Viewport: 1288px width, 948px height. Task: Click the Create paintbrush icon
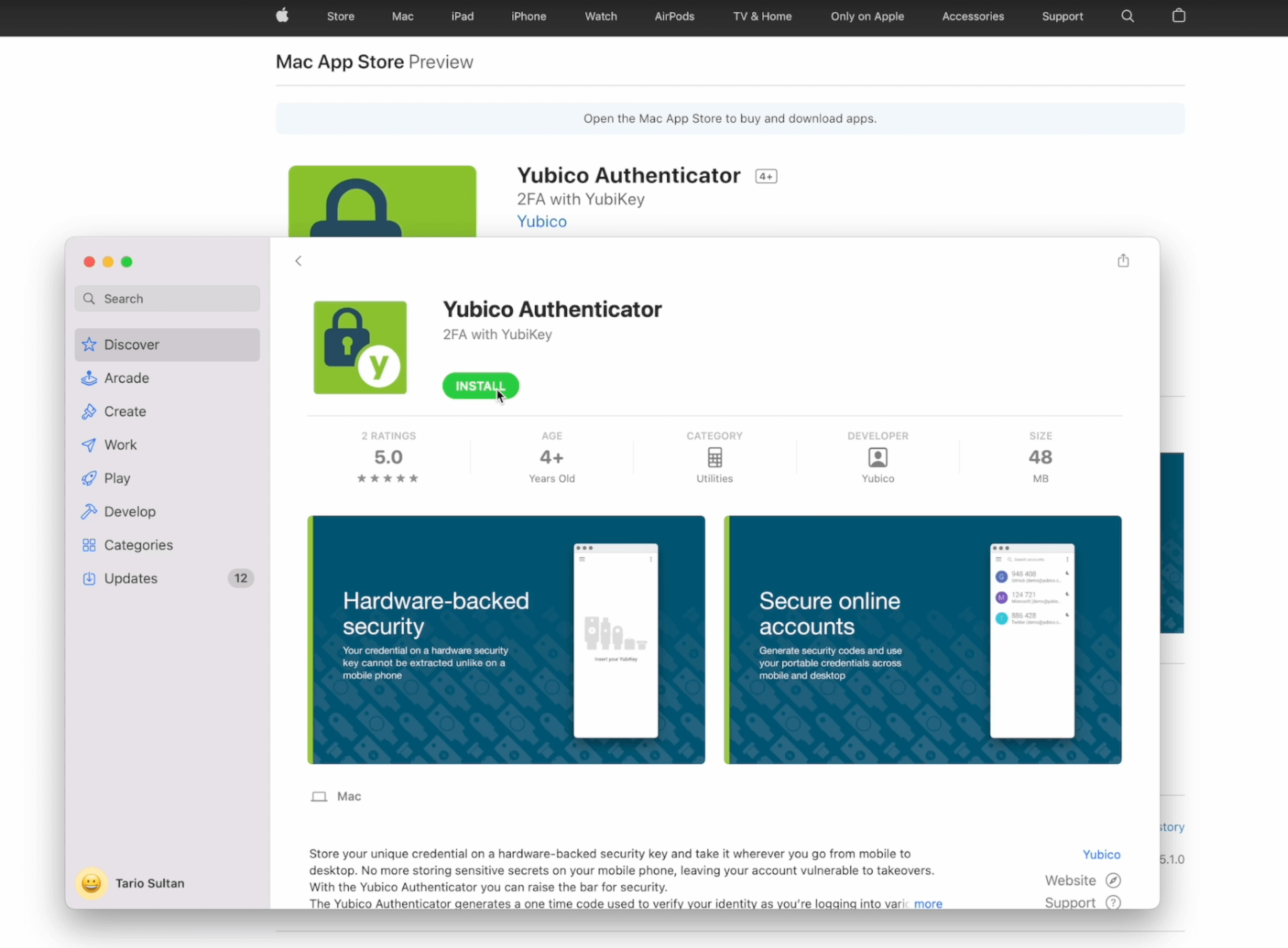point(89,411)
